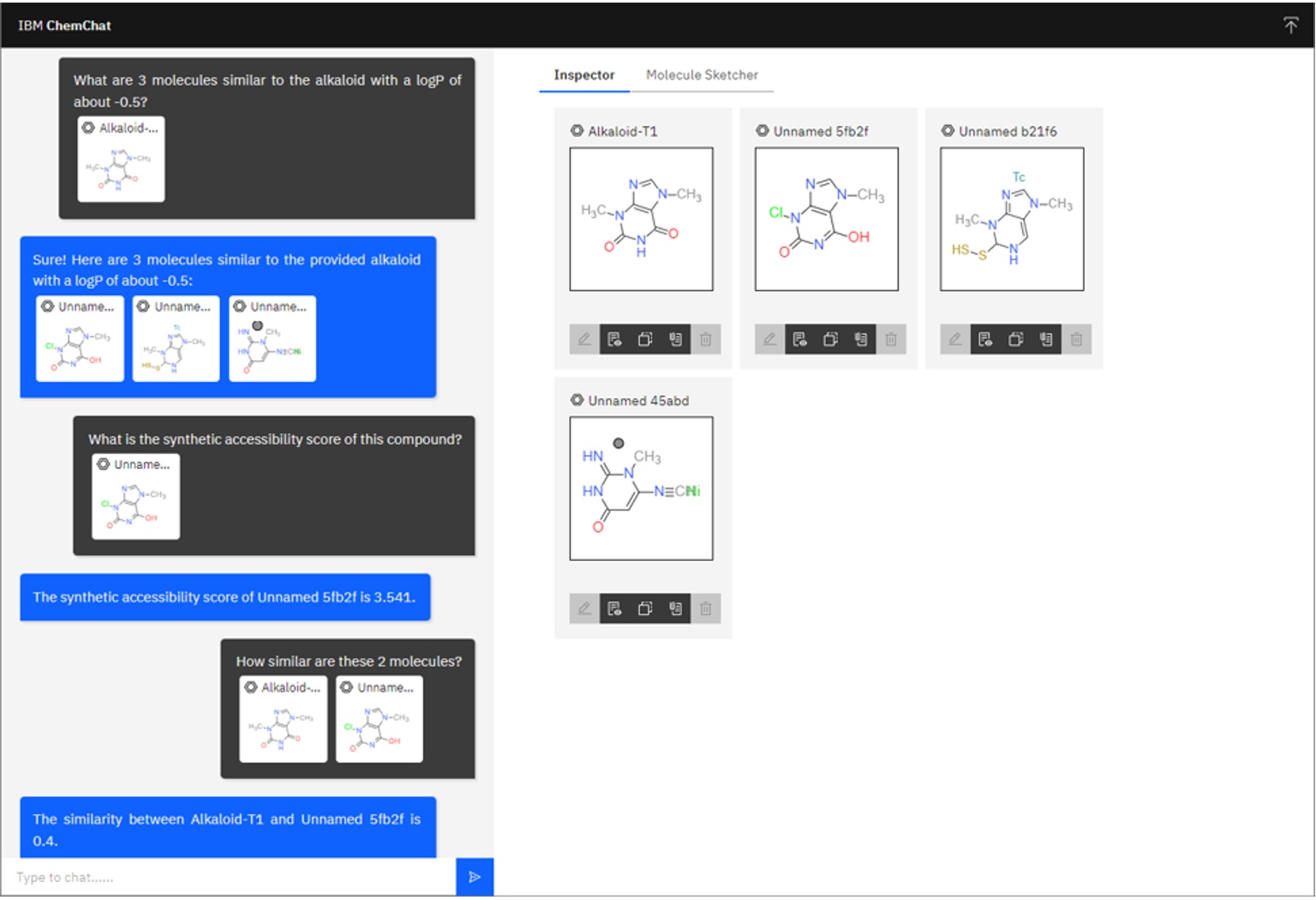The width and height of the screenshot is (1316, 900).
Task: Click the hexagon icon next to Unnamed b21f6
Action: coord(948,130)
